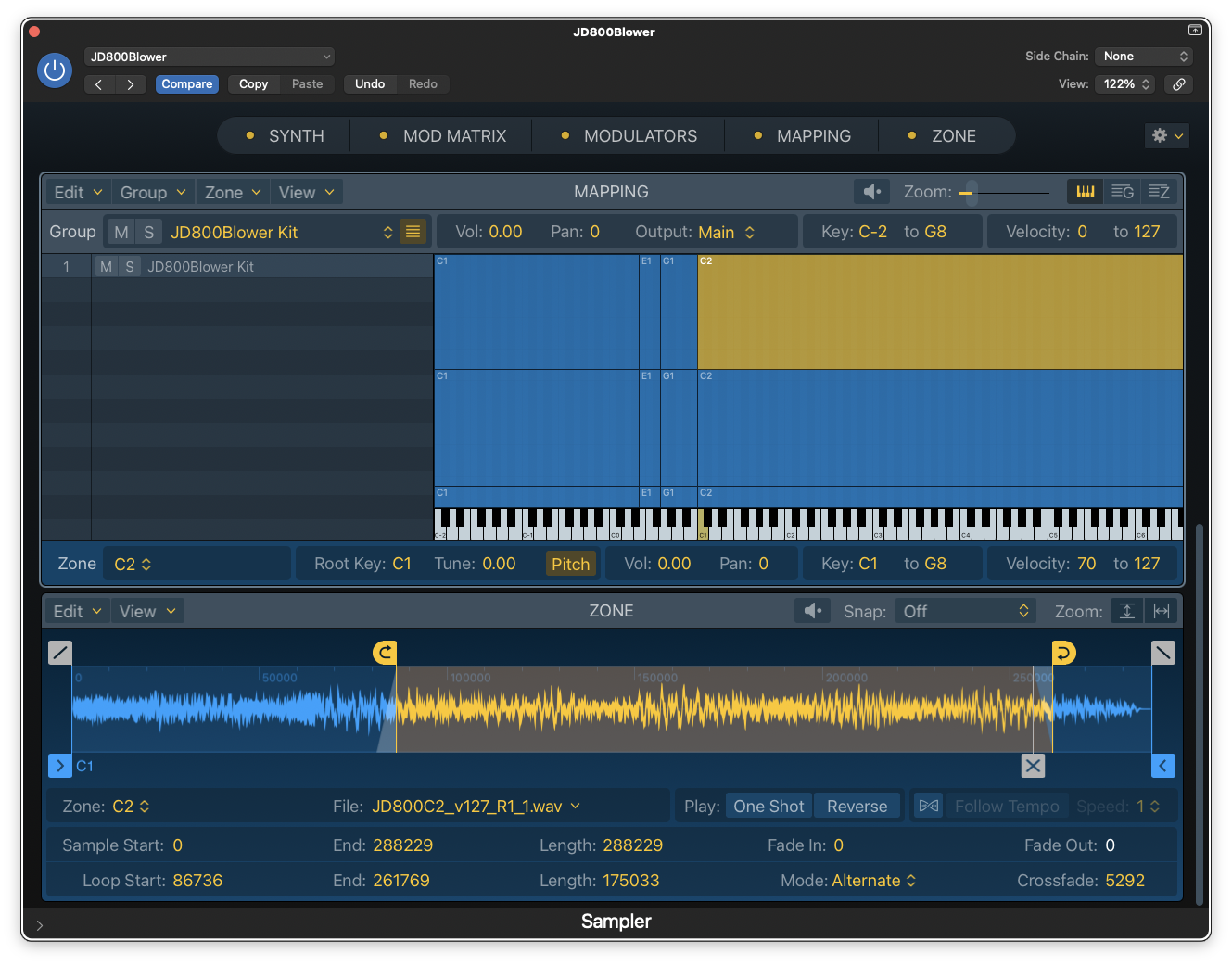Toggle the Pitch button
Image resolution: width=1232 pixels, height=966 pixels.
(x=570, y=564)
